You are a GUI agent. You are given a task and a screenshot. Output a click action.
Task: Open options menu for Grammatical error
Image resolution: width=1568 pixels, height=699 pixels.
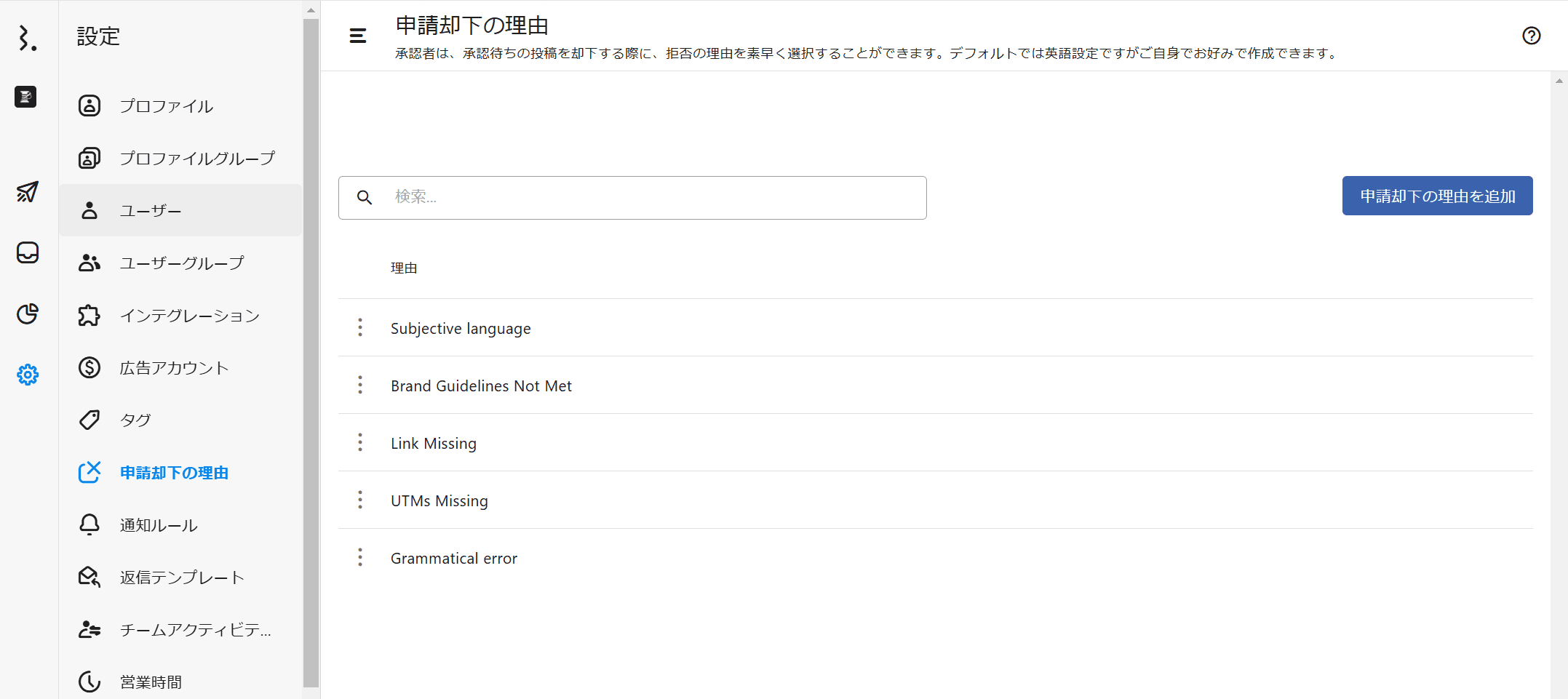coord(360,558)
